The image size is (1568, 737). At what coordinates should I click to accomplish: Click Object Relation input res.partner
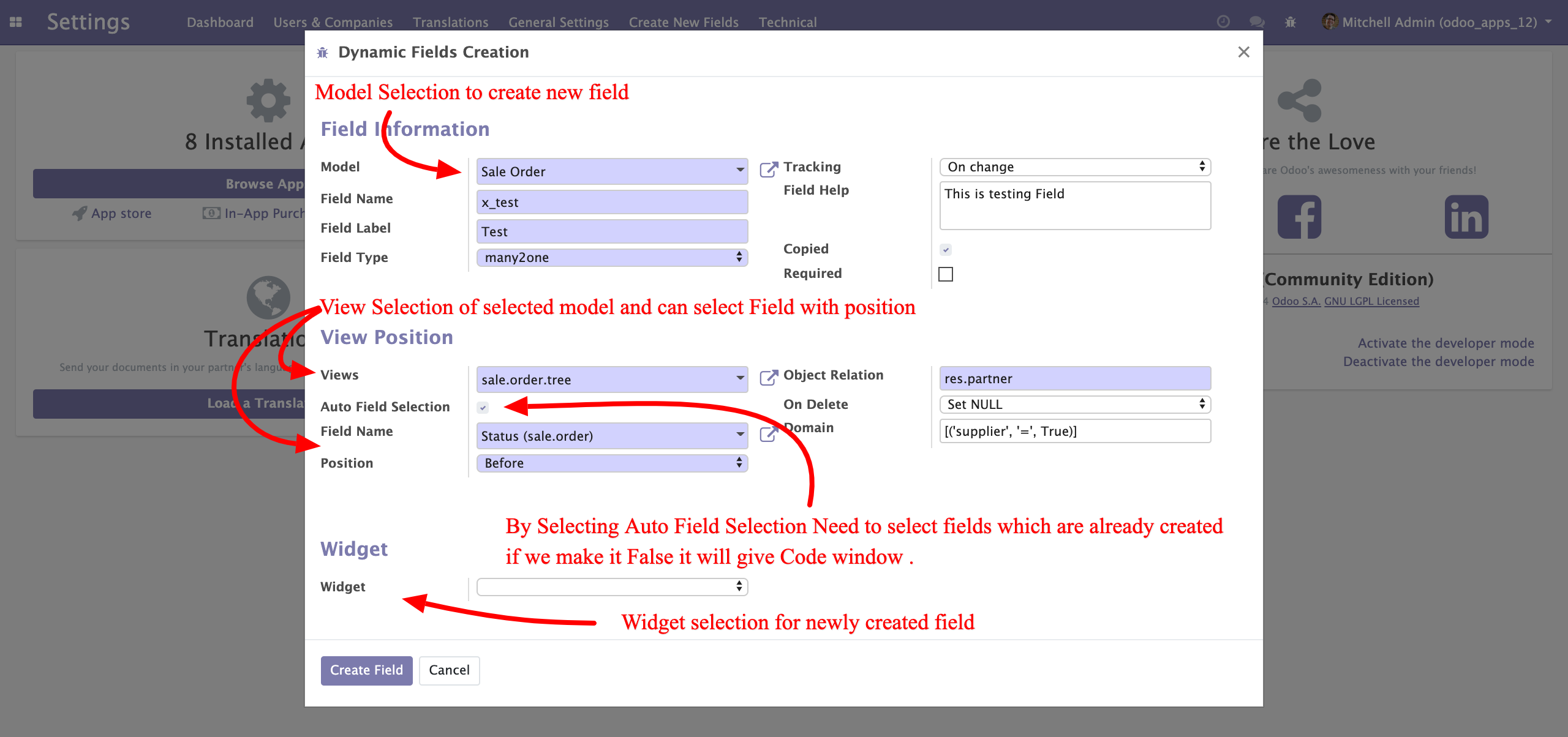[1075, 378]
